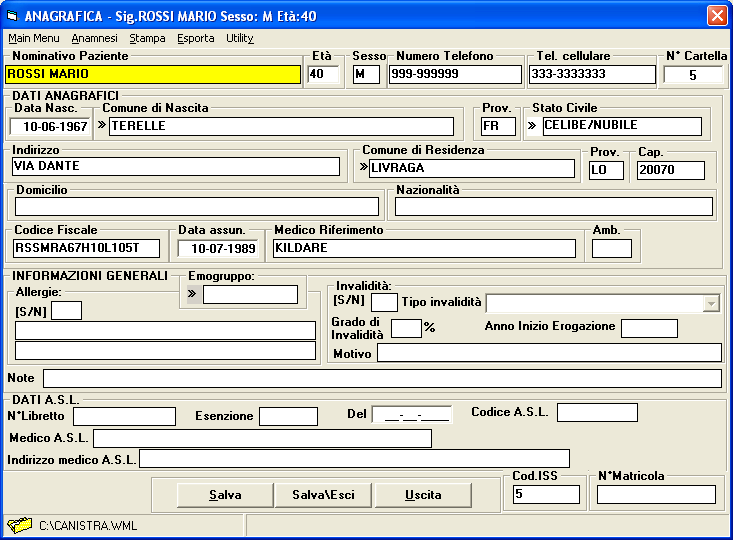Viewport: 733px width, 540px height.
Task: Click the Amb. field
Action: tap(612, 248)
